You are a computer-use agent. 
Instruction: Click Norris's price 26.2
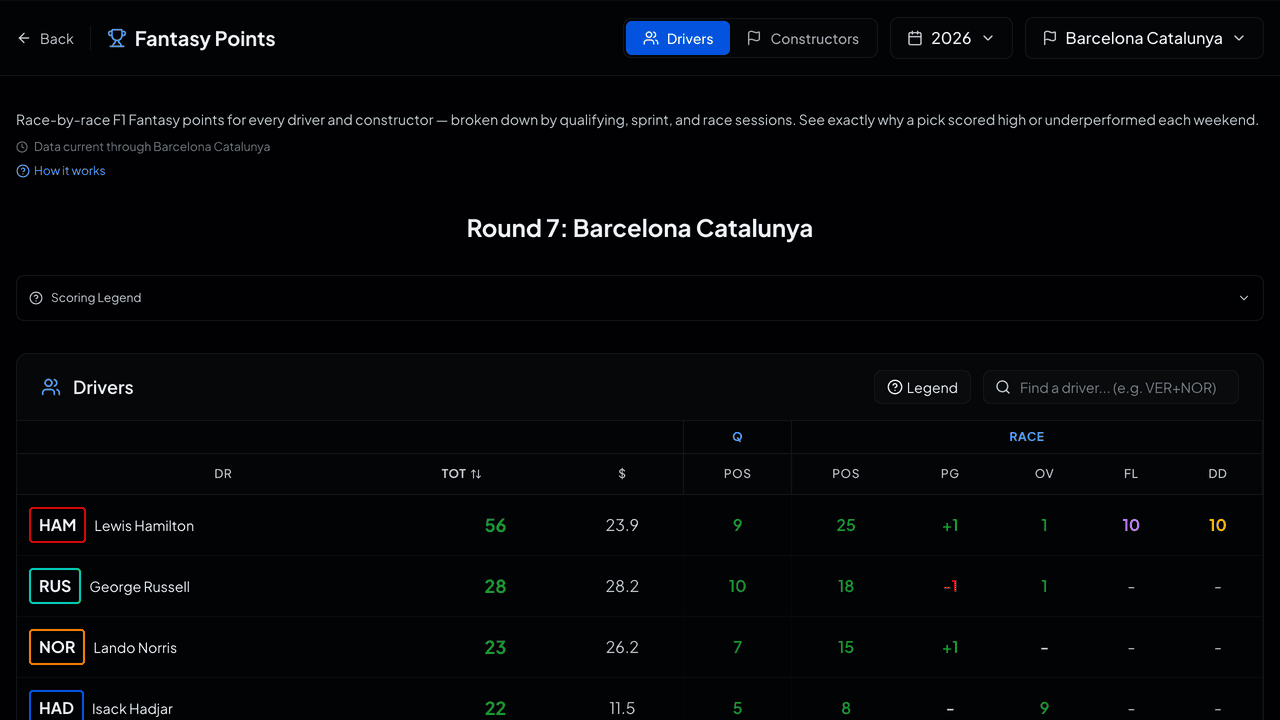click(622, 648)
